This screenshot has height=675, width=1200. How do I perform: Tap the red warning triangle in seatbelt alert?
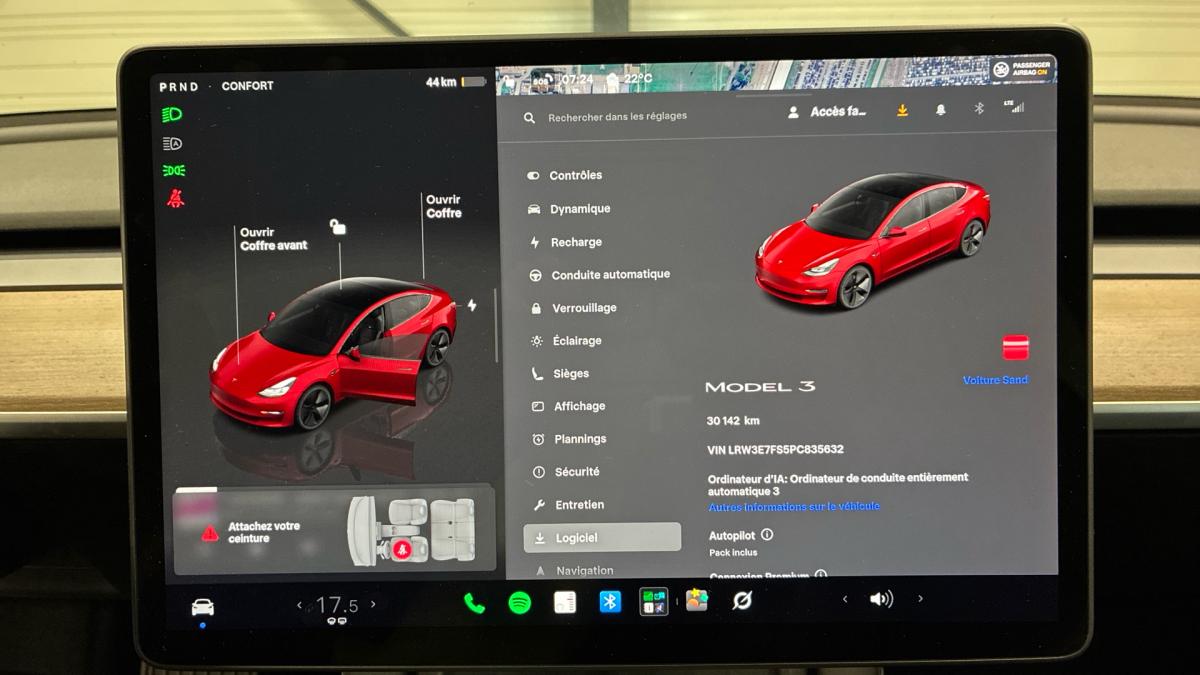pos(210,534)
